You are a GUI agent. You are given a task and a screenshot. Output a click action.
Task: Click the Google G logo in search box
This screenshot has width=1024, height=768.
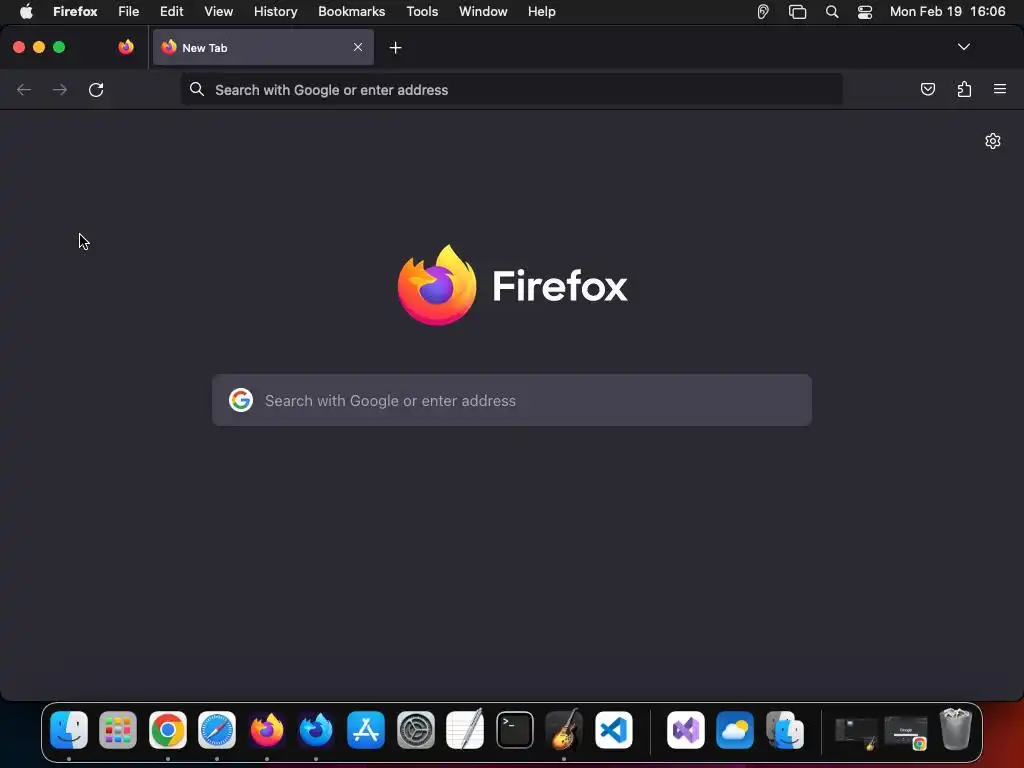pyautogui.click(x=241, y=400)
